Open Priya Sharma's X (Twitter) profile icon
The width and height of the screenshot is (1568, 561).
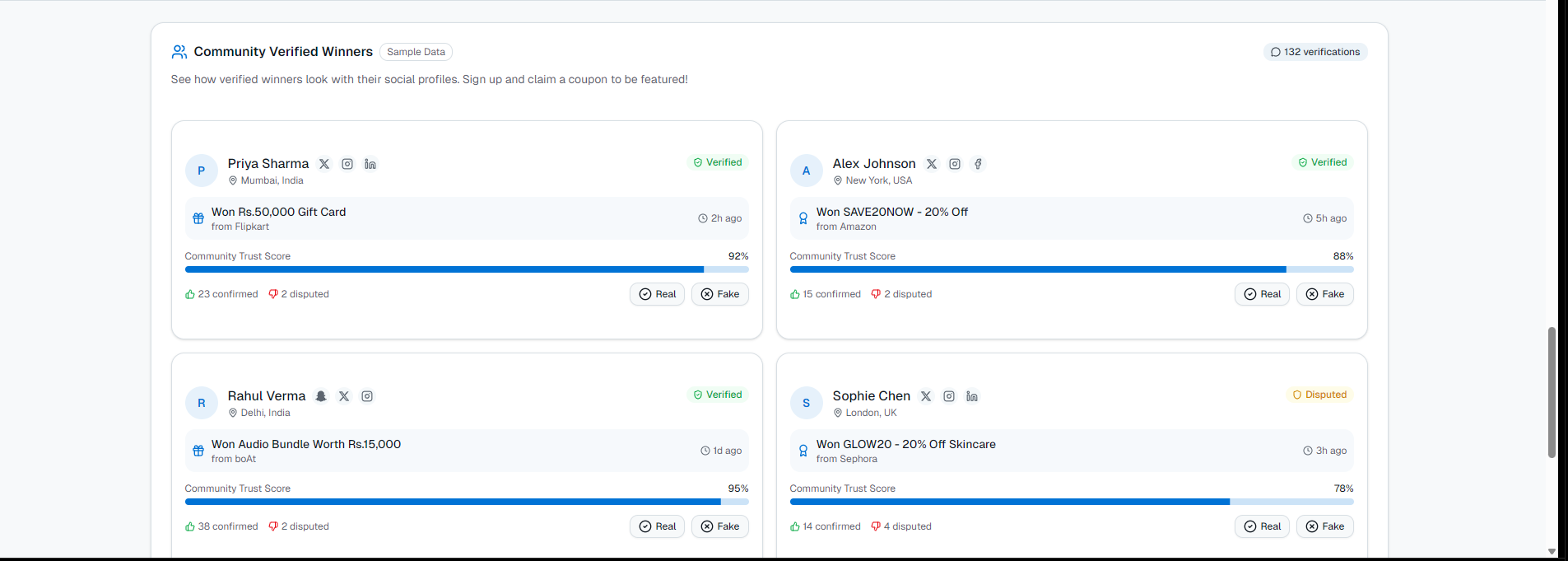coord(324,164)
